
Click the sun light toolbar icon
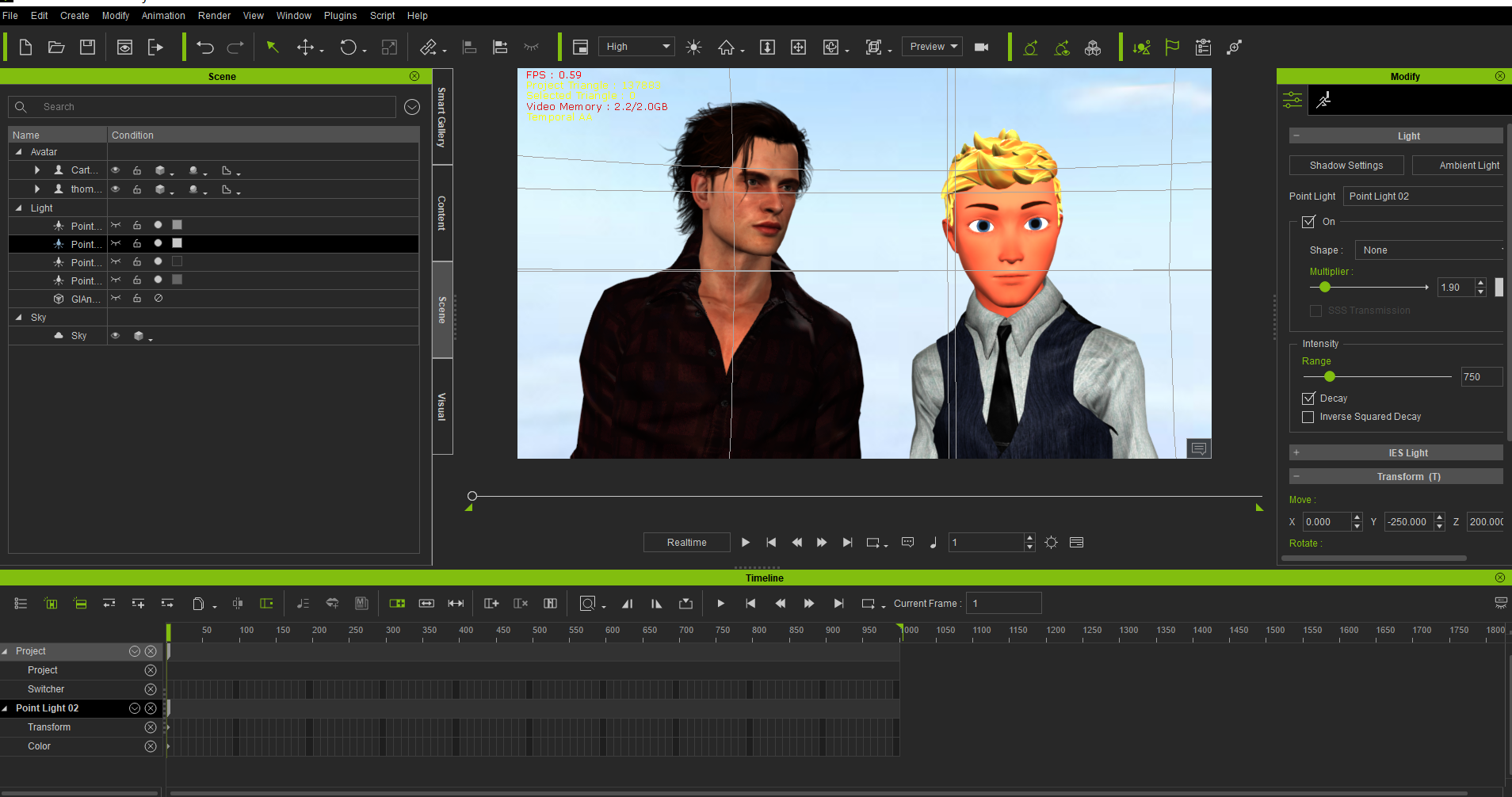point(693,48)
